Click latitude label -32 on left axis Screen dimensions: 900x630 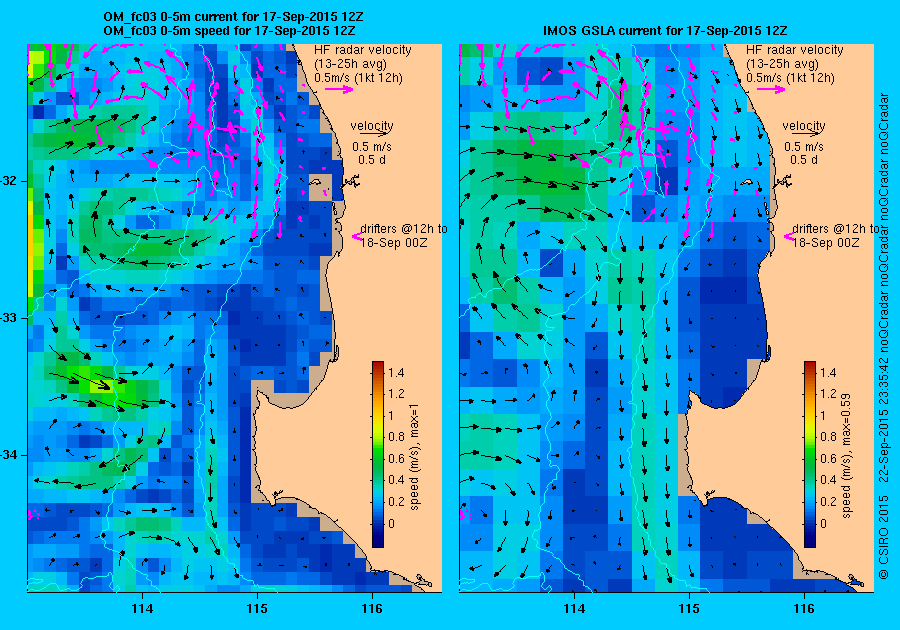(x=9, y=181)
